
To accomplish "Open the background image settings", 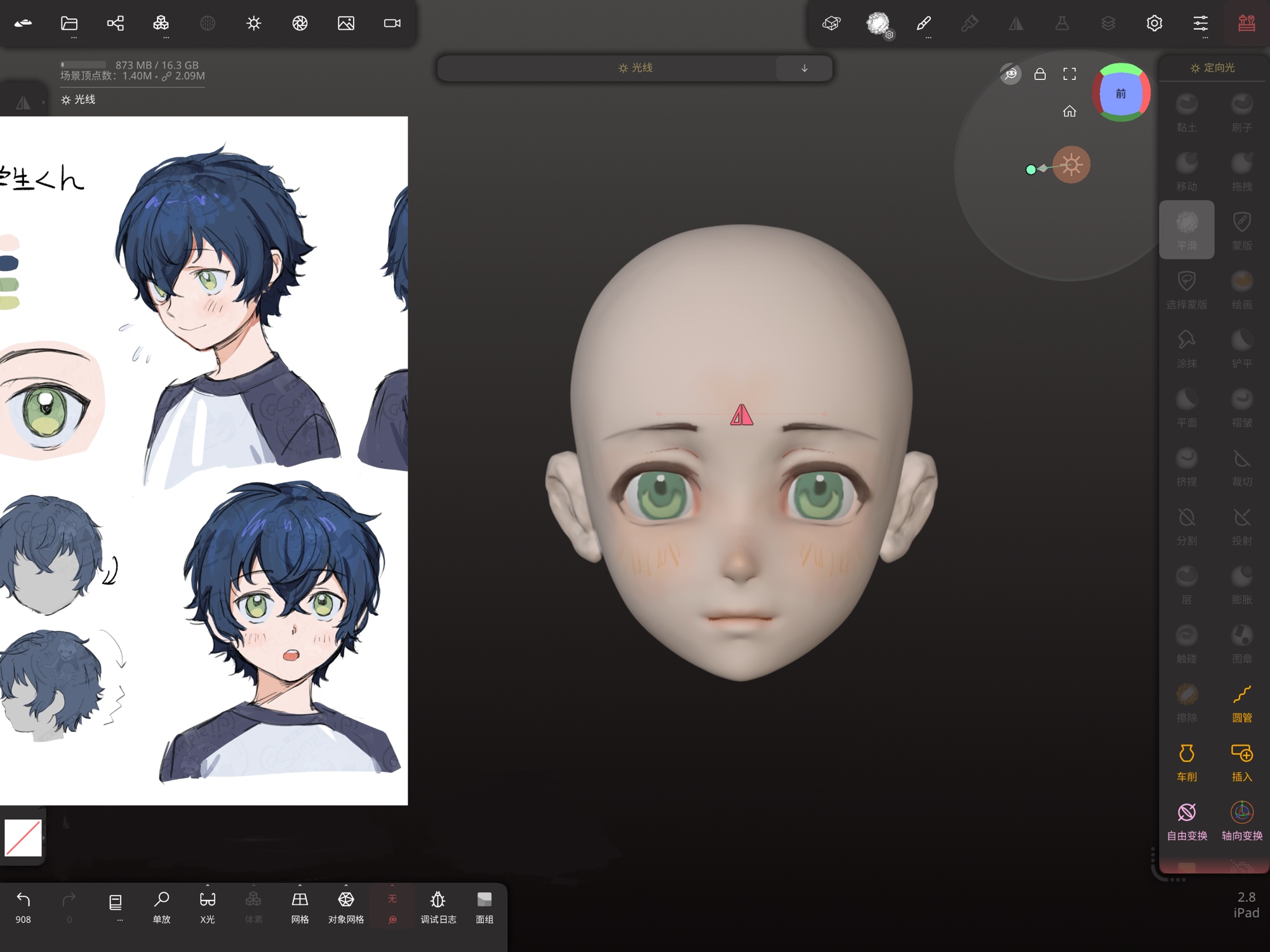I will (345, 23).
